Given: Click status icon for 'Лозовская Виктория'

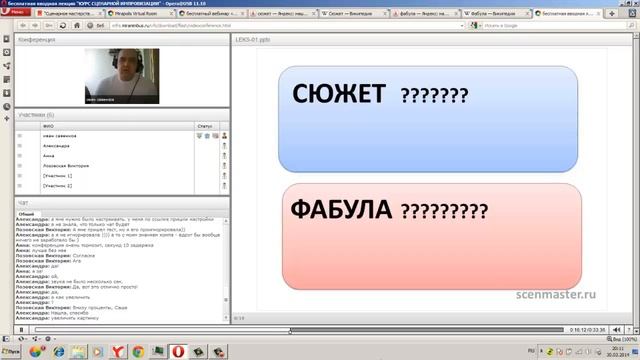Looking at the screenshot, I should tap(224, 166).
